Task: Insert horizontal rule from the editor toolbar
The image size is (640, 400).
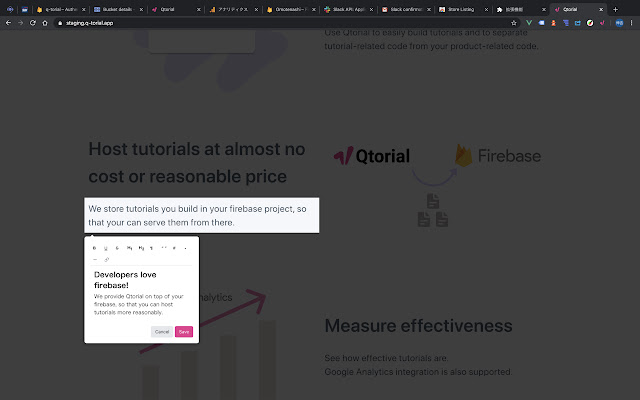Action: click(x=95, y=260)
